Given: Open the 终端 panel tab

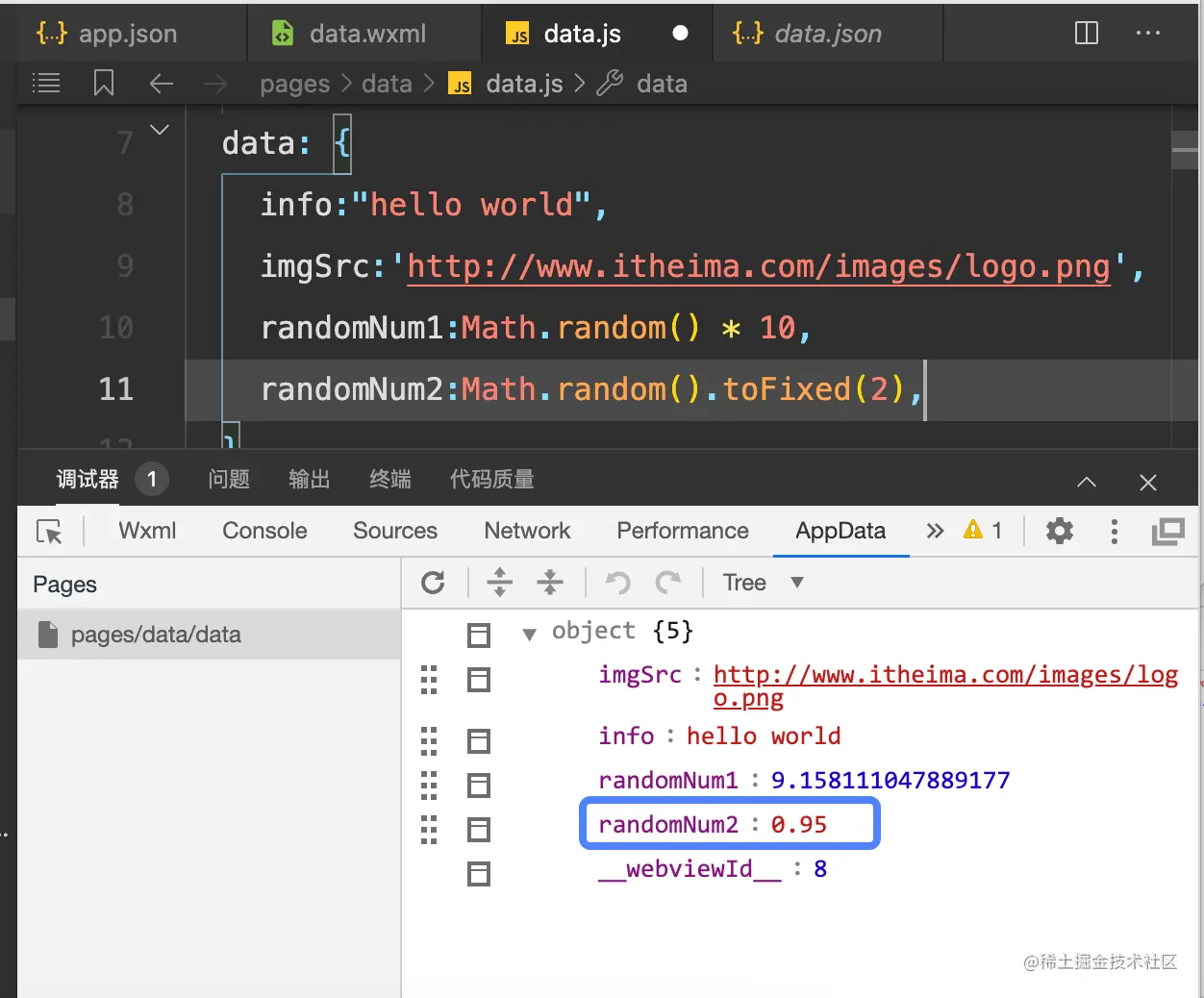Looking at the screenshot, I should tap(390, 479).
